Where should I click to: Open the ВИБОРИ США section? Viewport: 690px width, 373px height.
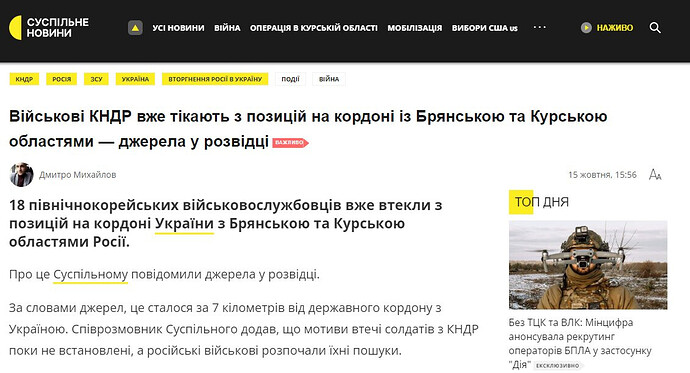[484, 28]
